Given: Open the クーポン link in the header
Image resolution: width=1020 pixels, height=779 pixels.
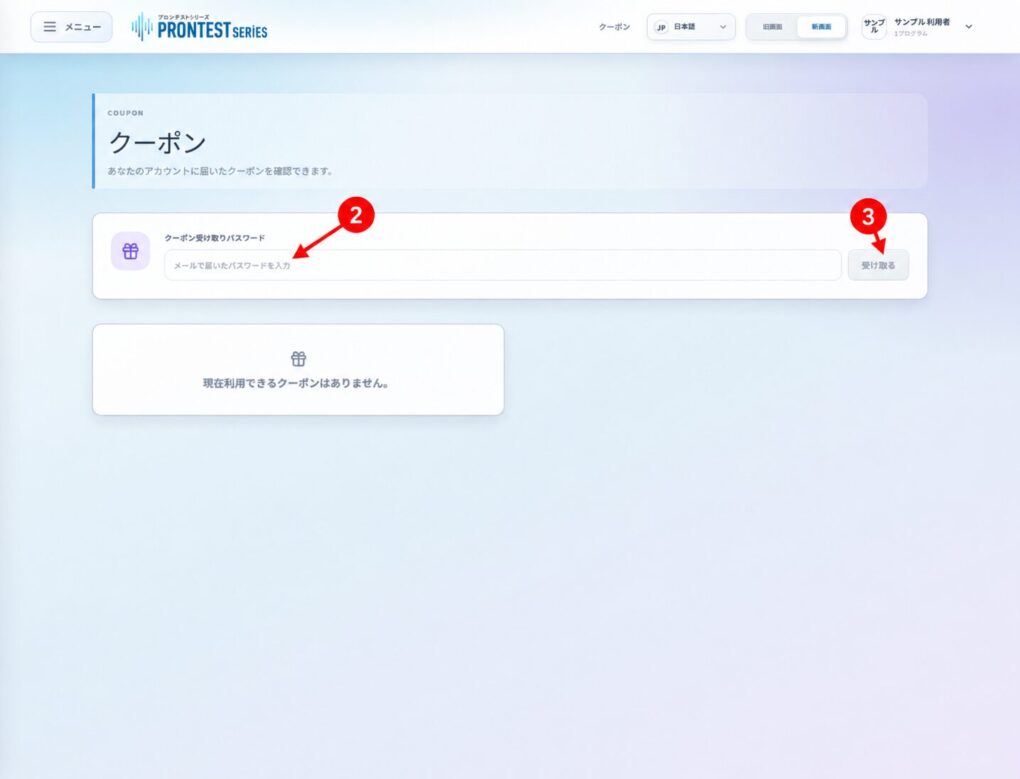Looking at the screenshot, I should (614, 27).
